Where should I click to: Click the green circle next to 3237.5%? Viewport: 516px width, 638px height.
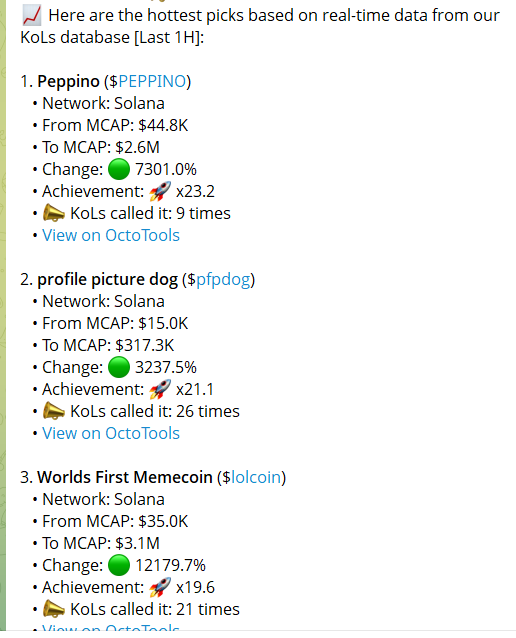119,367
